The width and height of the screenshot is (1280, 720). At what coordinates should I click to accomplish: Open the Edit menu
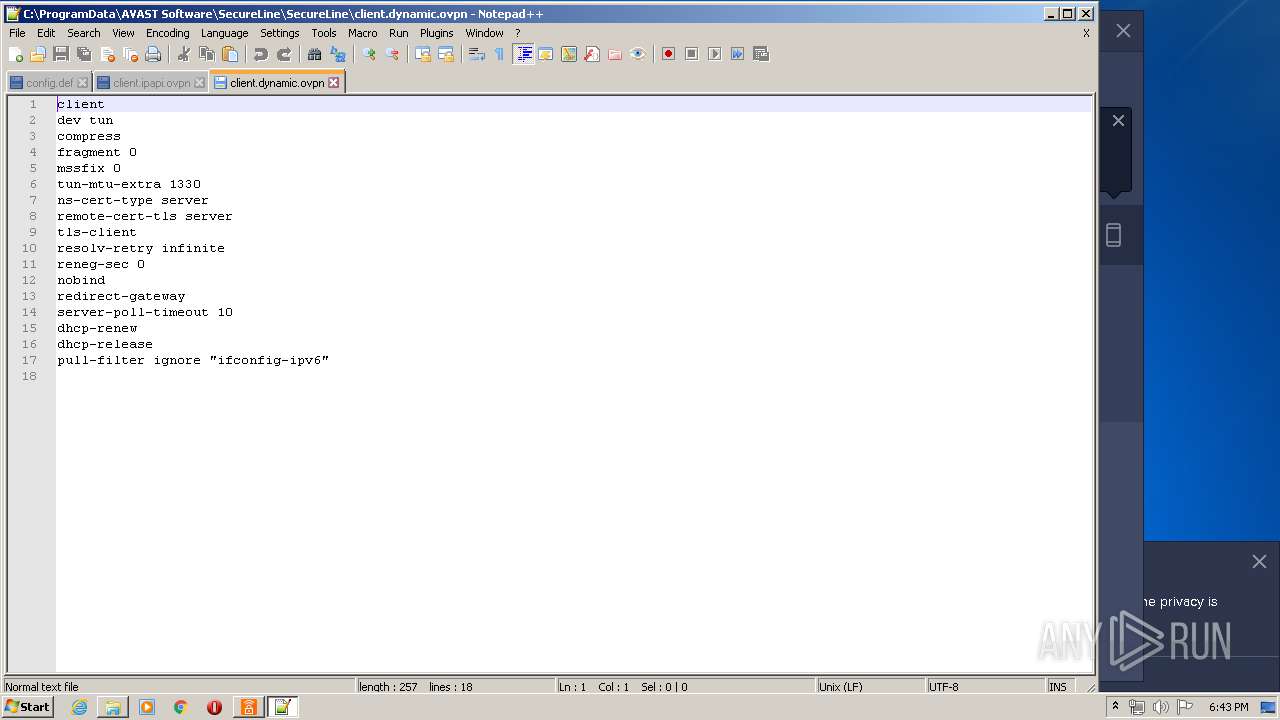click(x=46, y=33)
